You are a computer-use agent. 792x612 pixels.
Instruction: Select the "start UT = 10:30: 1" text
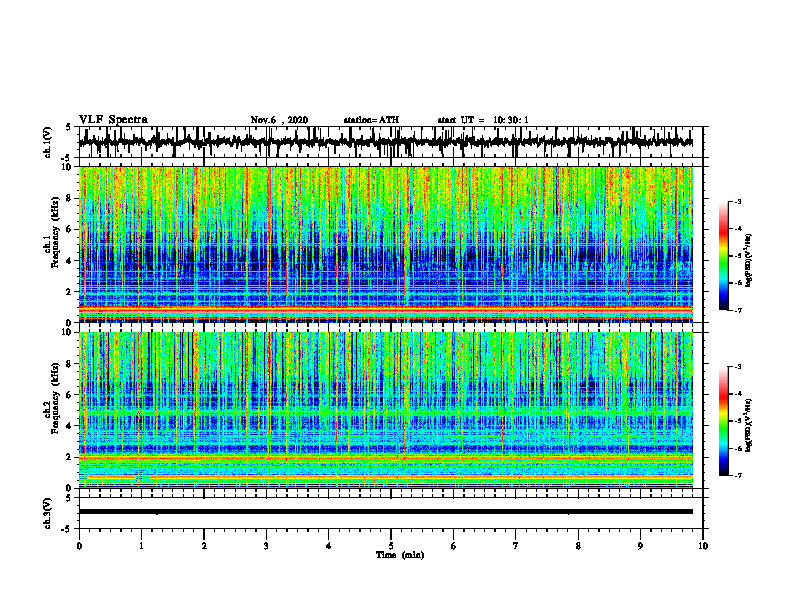[x=483, y=120]
